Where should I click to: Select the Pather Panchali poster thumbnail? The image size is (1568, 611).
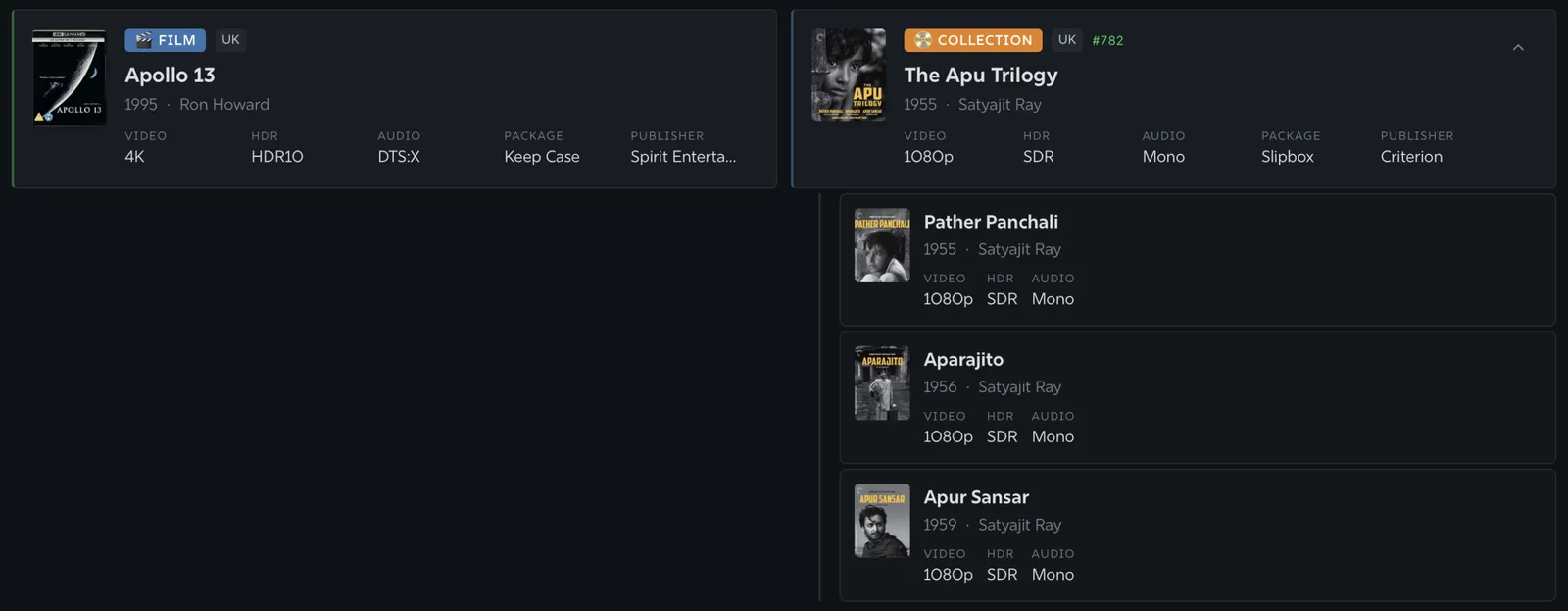pyautogui.click(x=882, y=245)
